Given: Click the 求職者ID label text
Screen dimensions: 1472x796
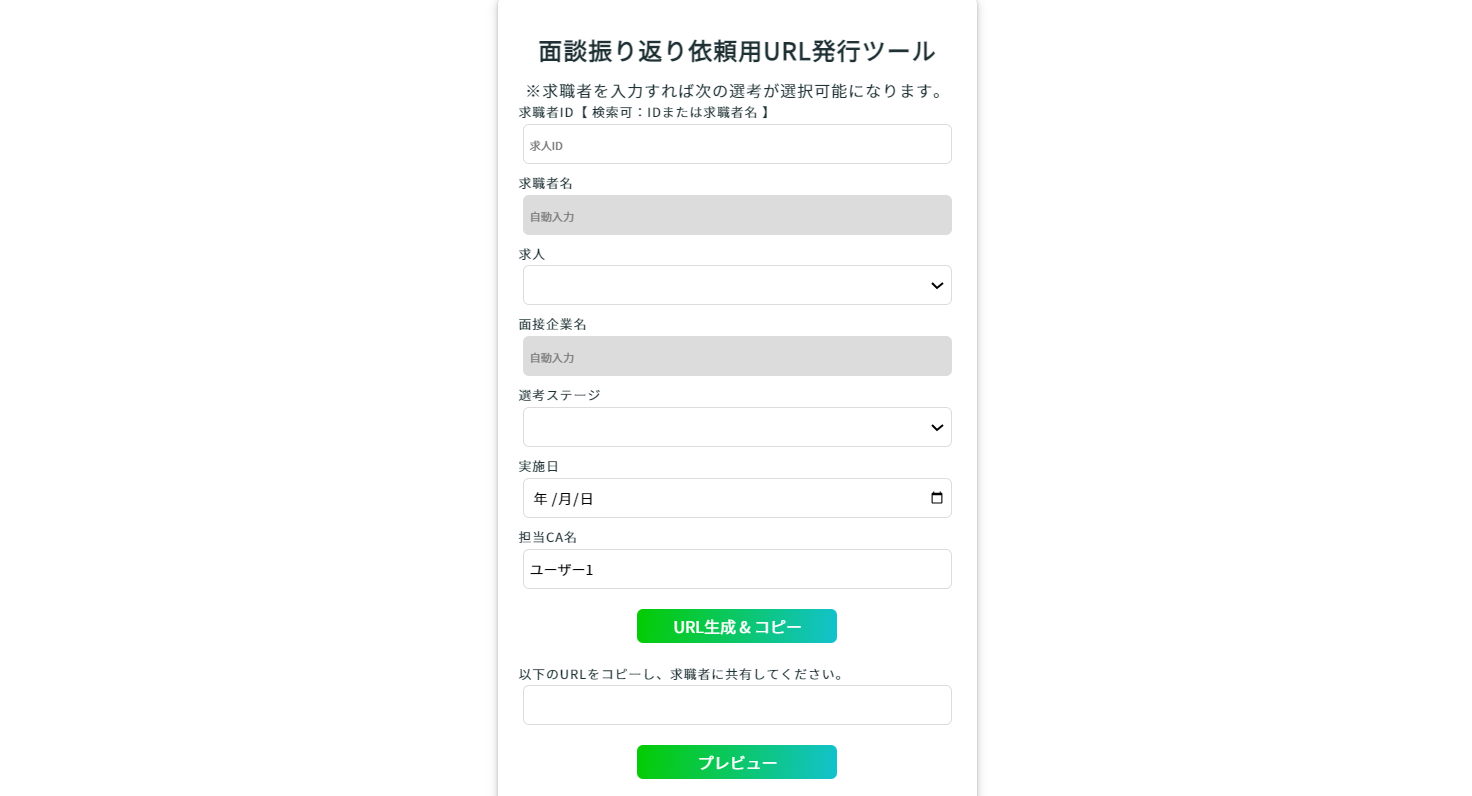Looking at the screenshot, I should [x=546, y=112].
